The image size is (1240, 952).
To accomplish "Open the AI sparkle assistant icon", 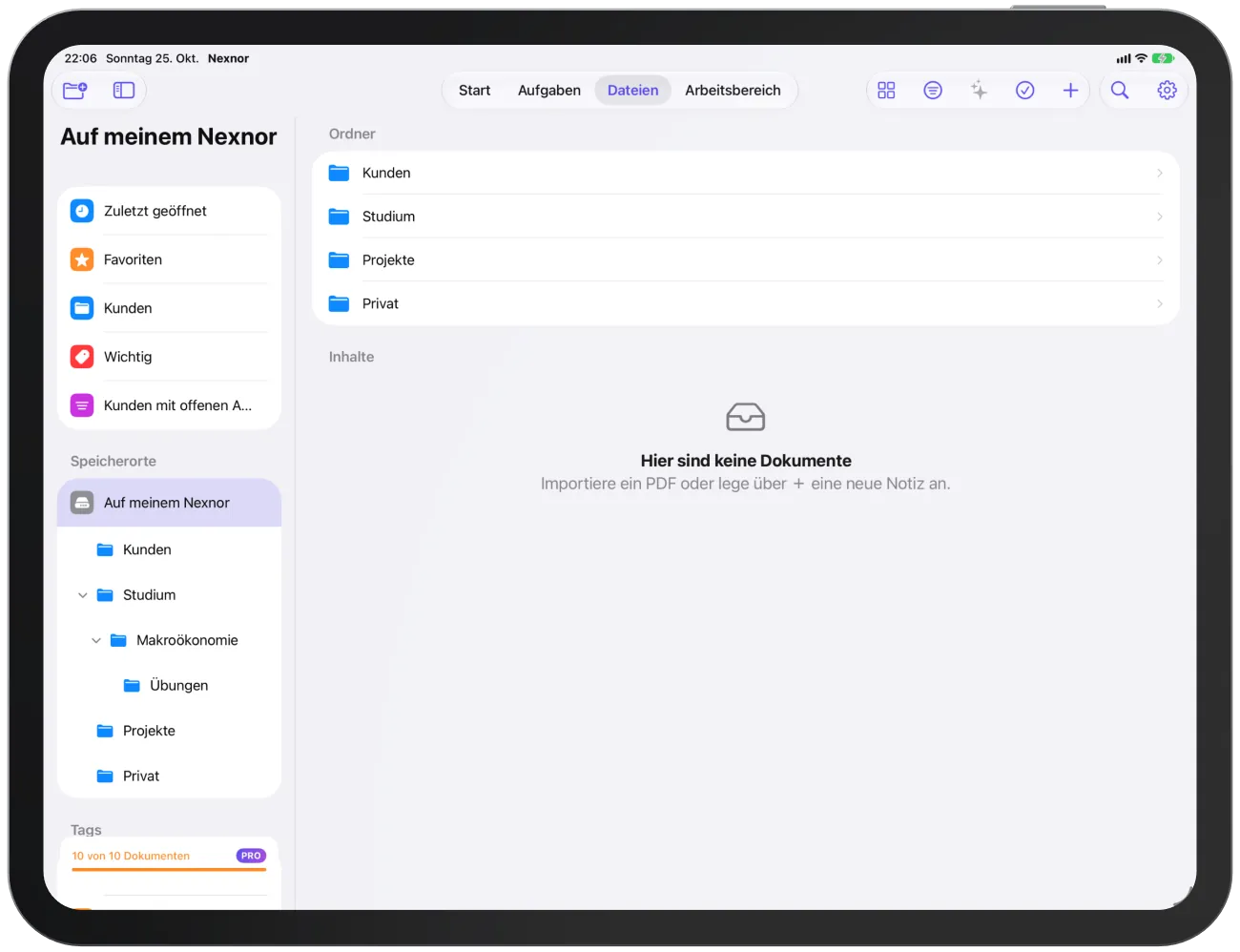I will tap(979, 91).
